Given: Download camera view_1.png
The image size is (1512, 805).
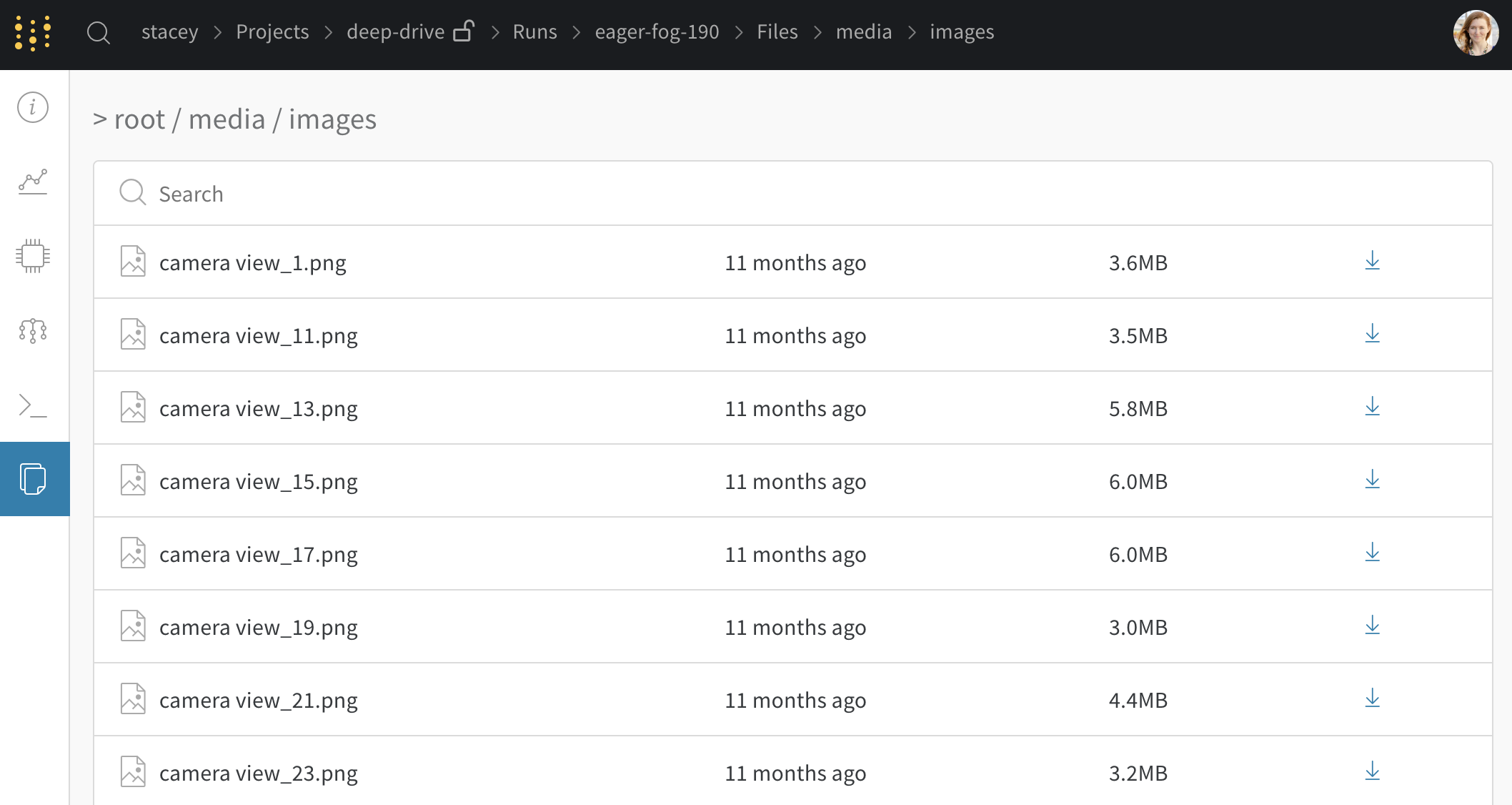Looking at the screenshot, I should [x=1372, y=262].
